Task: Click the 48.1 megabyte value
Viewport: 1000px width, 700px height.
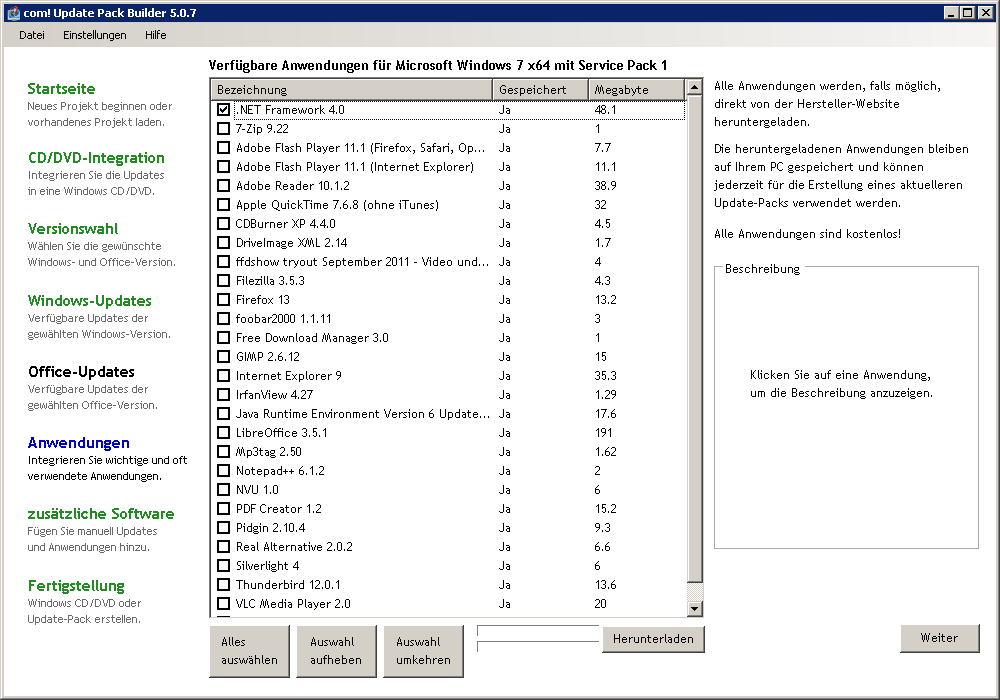Action: tap(605, 110)
